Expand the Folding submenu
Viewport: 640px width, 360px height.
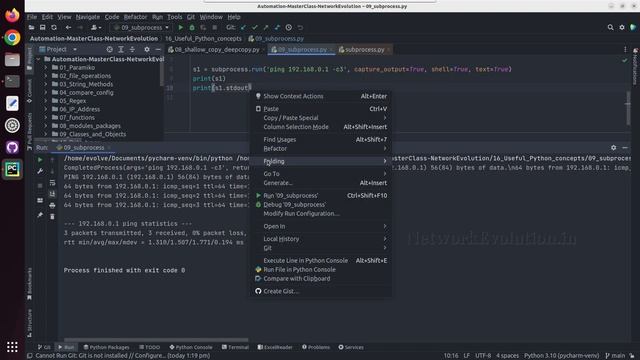[x=321, y=161]
